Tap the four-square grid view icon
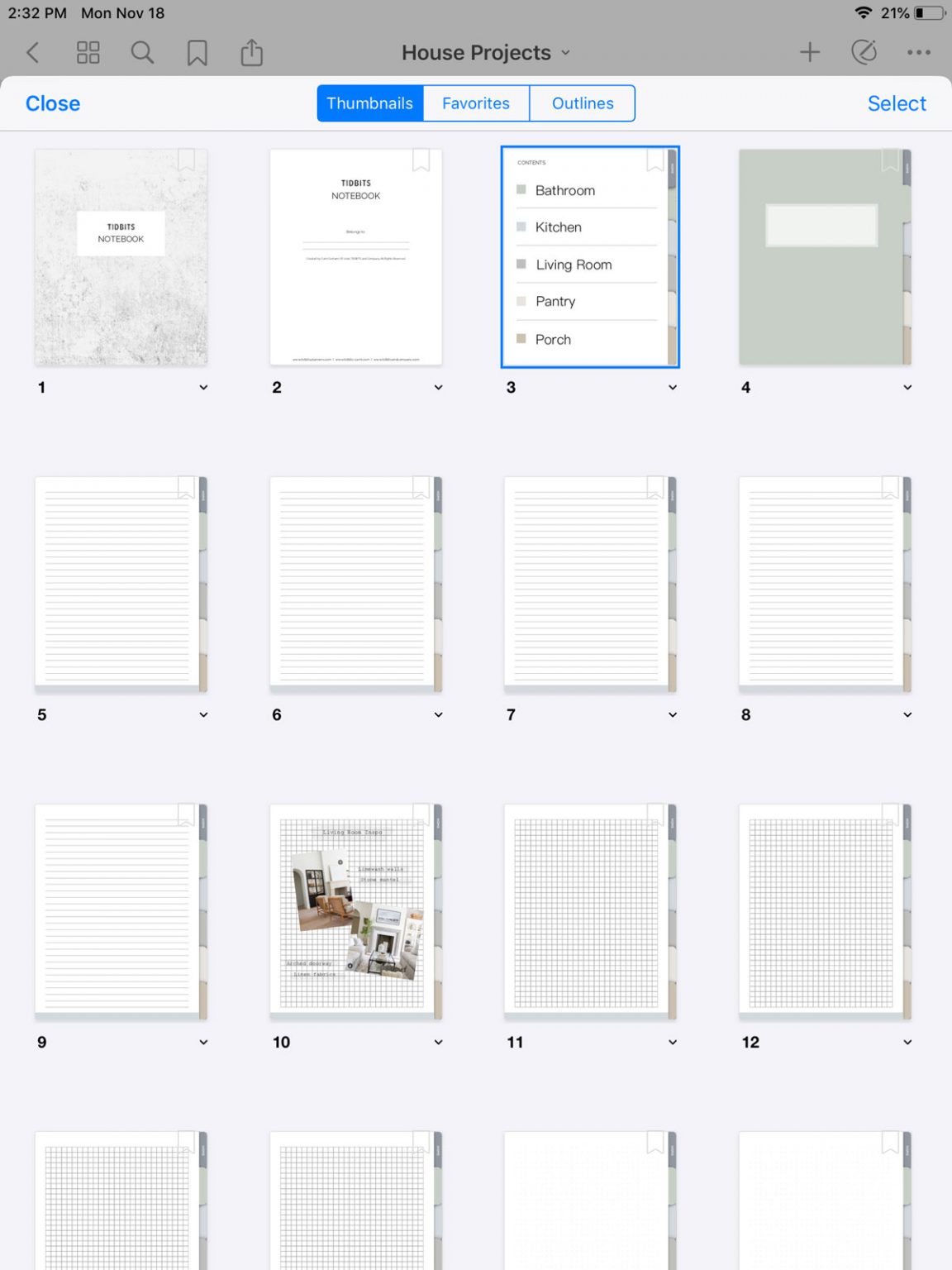The image size is (952, 1270). pyautogui.click(x=88, y=52)
